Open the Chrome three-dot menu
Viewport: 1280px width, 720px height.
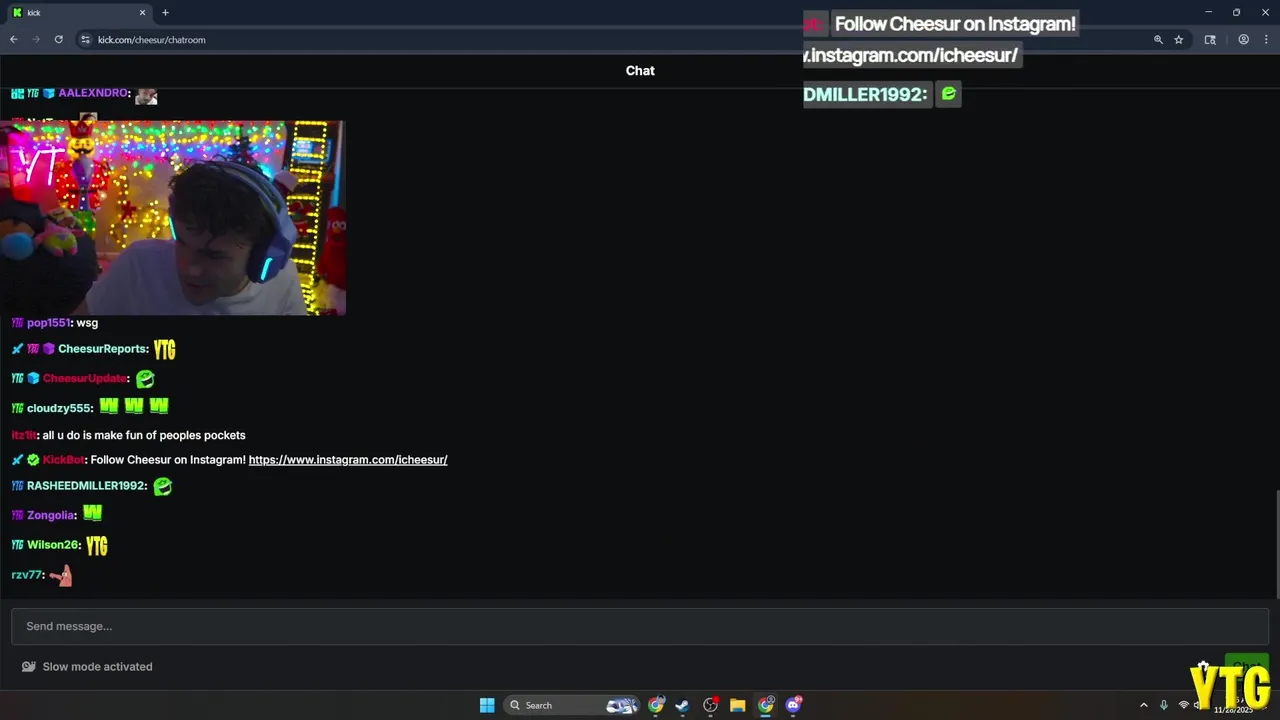1266,40
